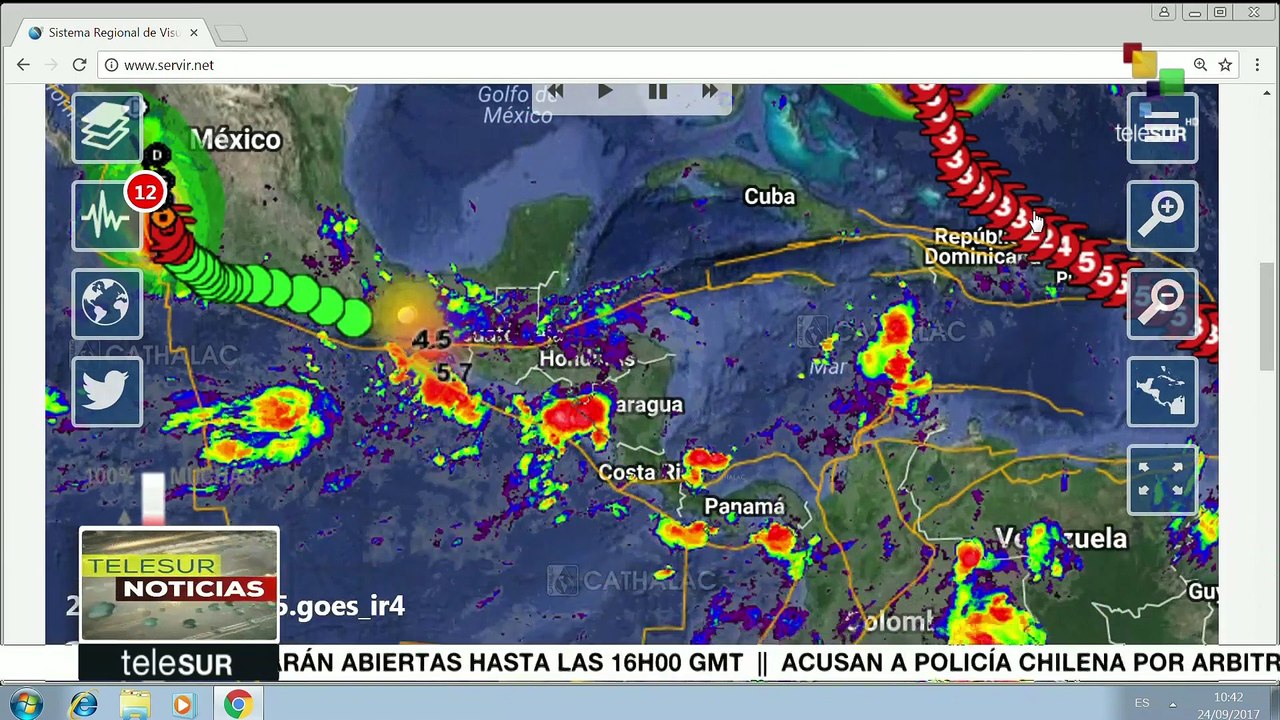Open the seismic activity alerts icon
Screen dimensions: 1280x720
(x=107, y=216)
